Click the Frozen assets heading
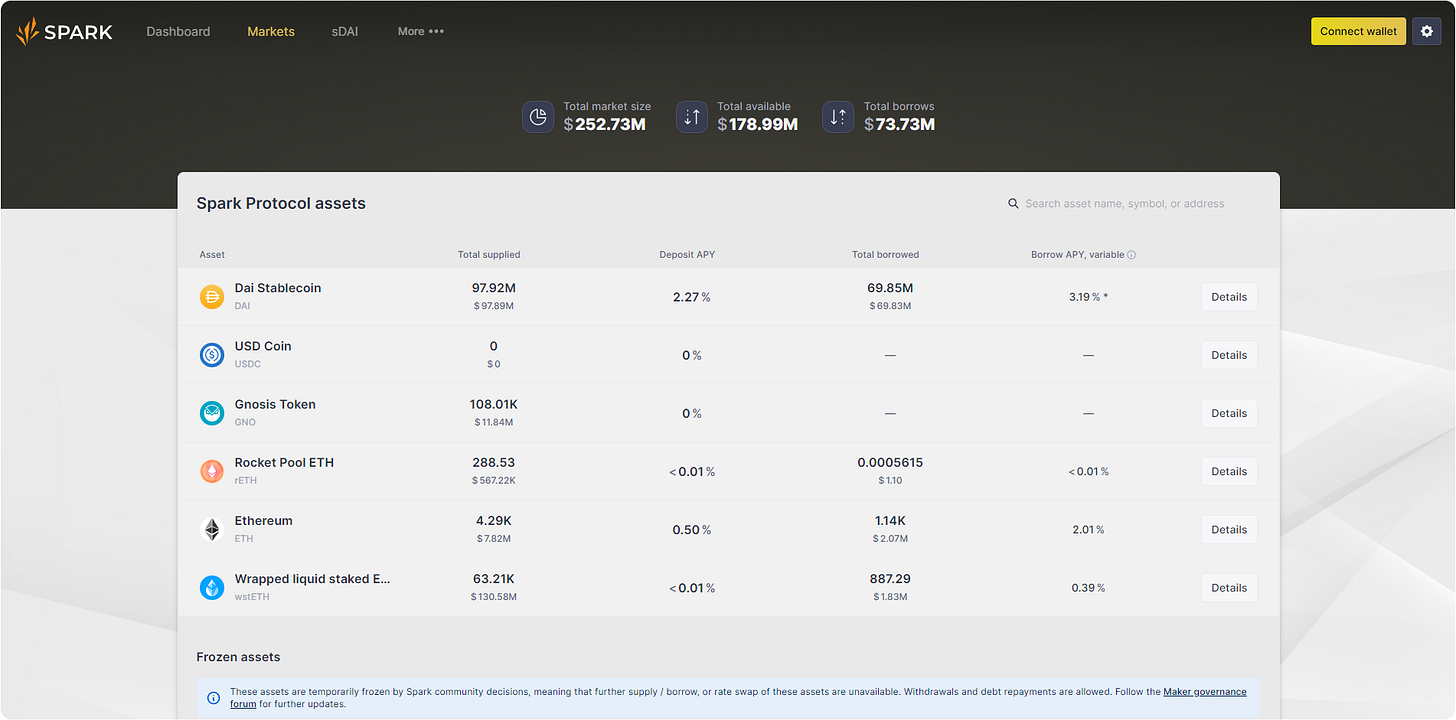The width and height of the screenshot is (1456, 720). point(238,657)
